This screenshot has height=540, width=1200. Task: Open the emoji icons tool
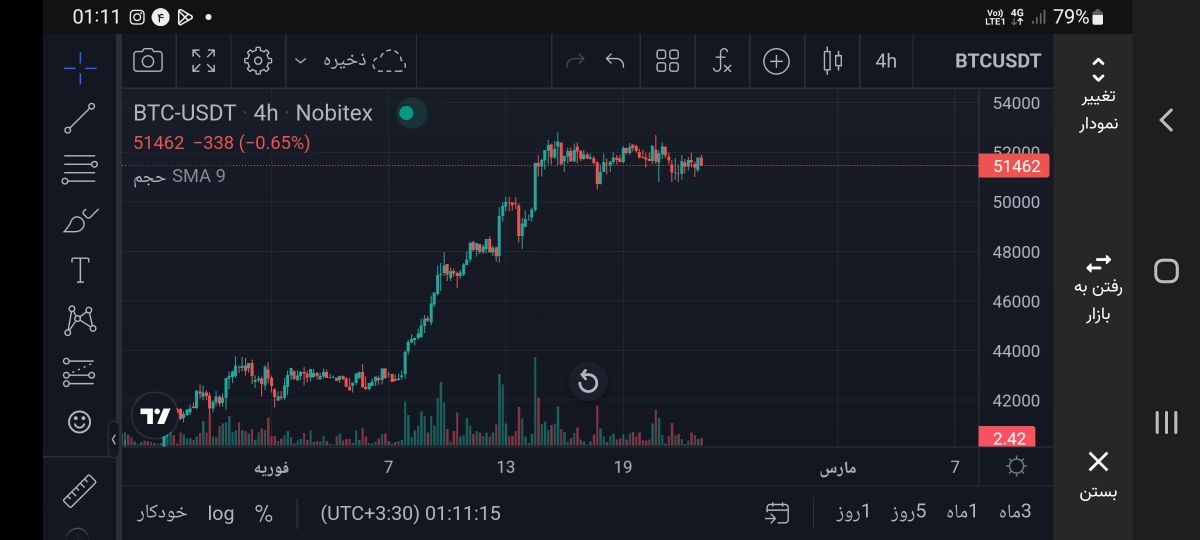(x=80, y=422)
